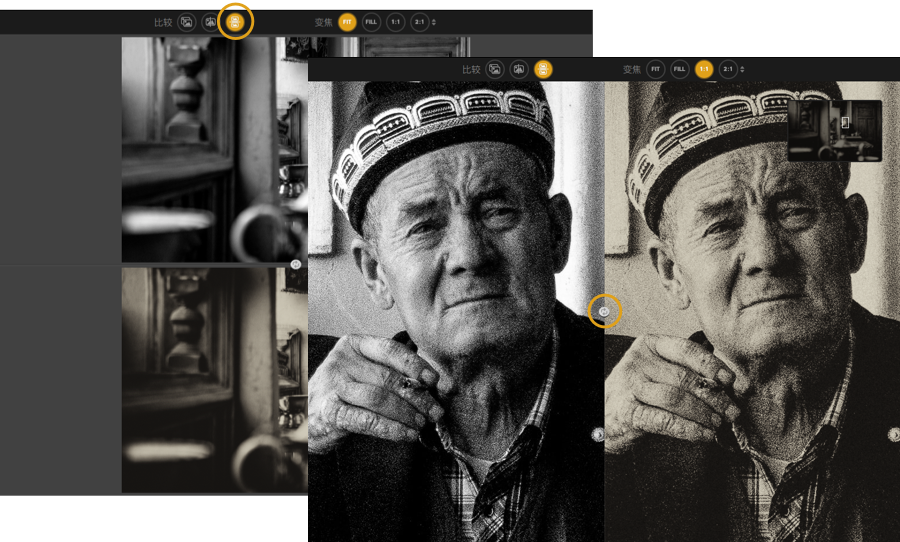Image resolution: width=900 pixels, height=542 pixels.
Task: Open zoom level stepper arrows in back window
Action: click(434, 22)
